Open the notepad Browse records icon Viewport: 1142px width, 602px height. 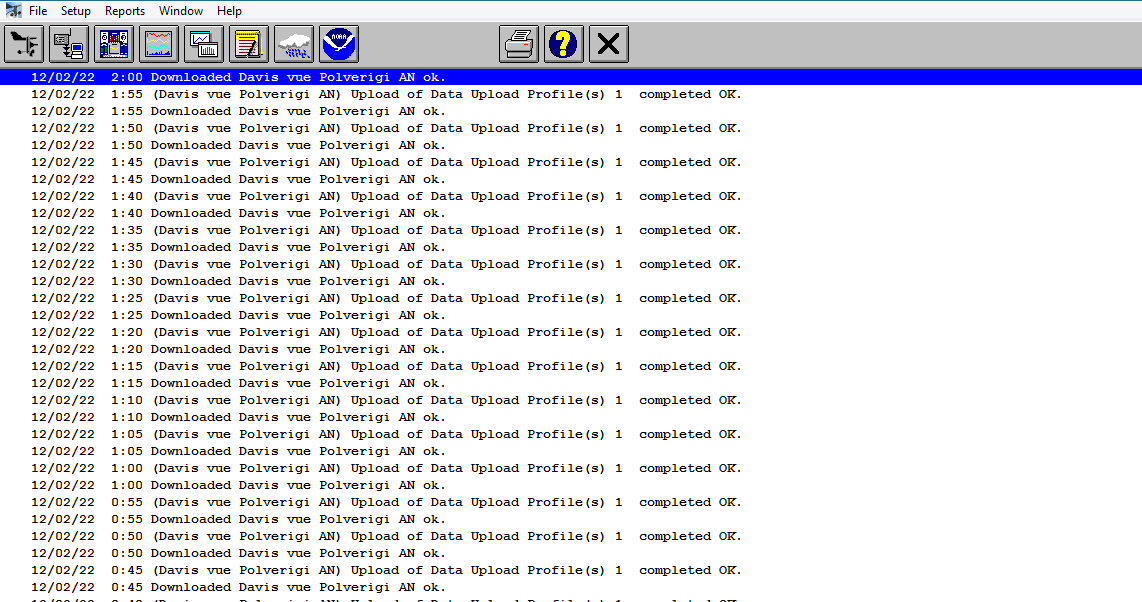click(249, 44)
